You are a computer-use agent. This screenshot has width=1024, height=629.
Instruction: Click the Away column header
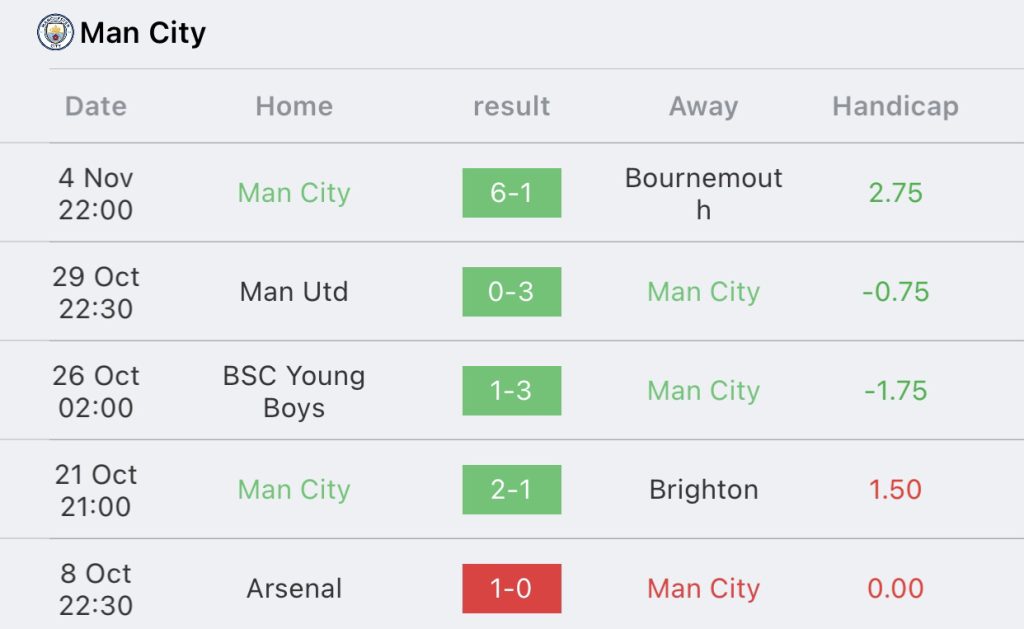(703, 106)
